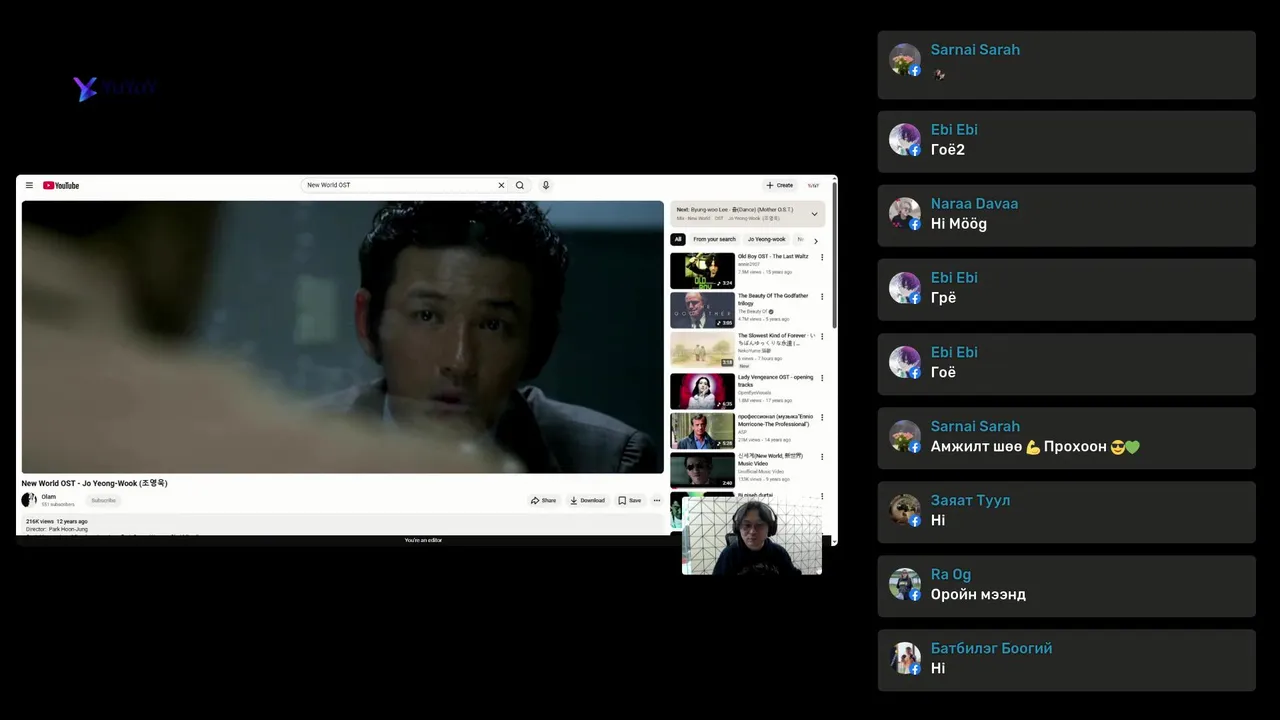Click the You're an editor notice

tap(423, 540)
